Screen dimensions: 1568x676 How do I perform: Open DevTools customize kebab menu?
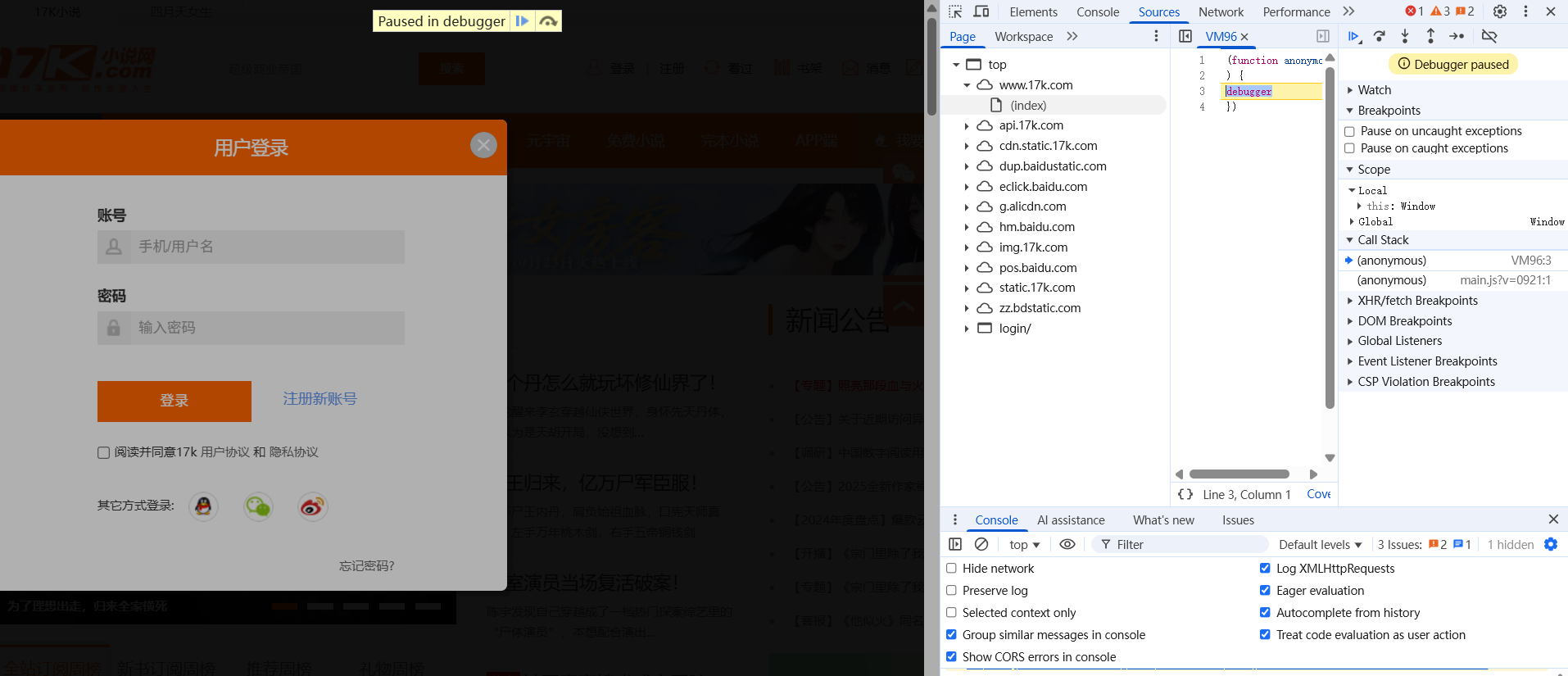pos(1525,11)
